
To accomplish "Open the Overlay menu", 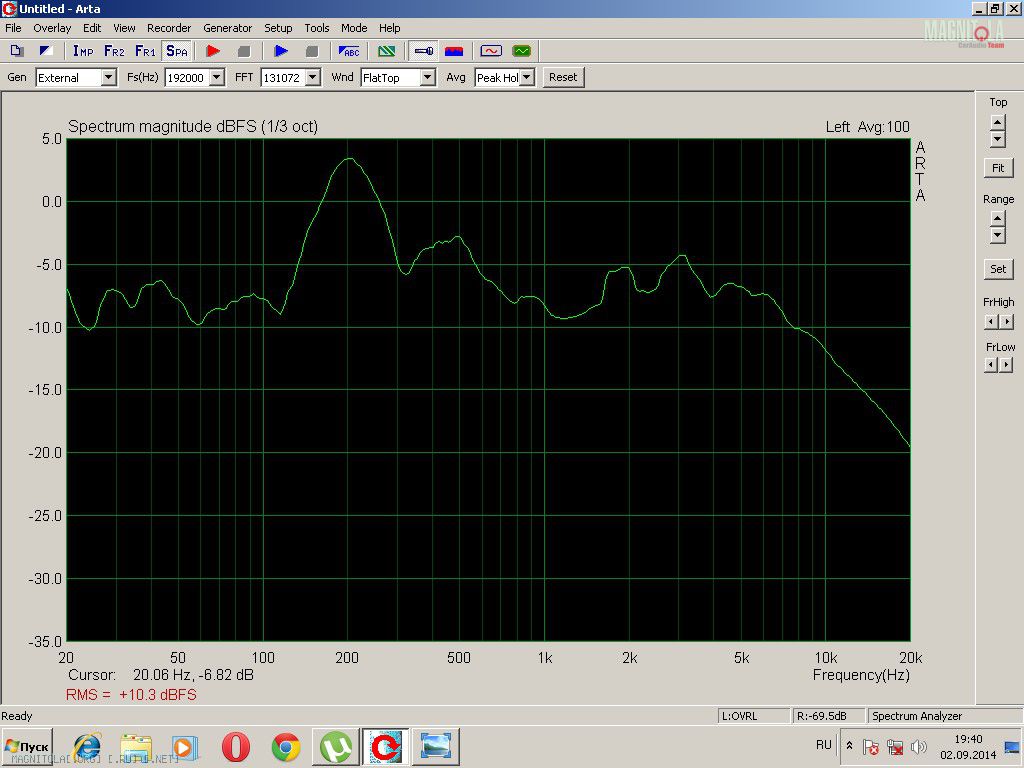I will pos(52,28).
